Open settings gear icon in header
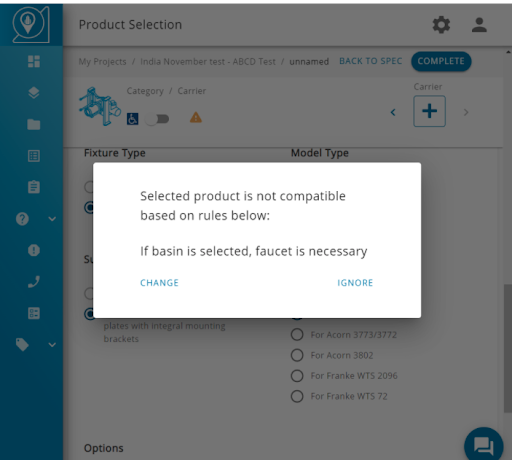The image size is (512, 460). (441, 25)
